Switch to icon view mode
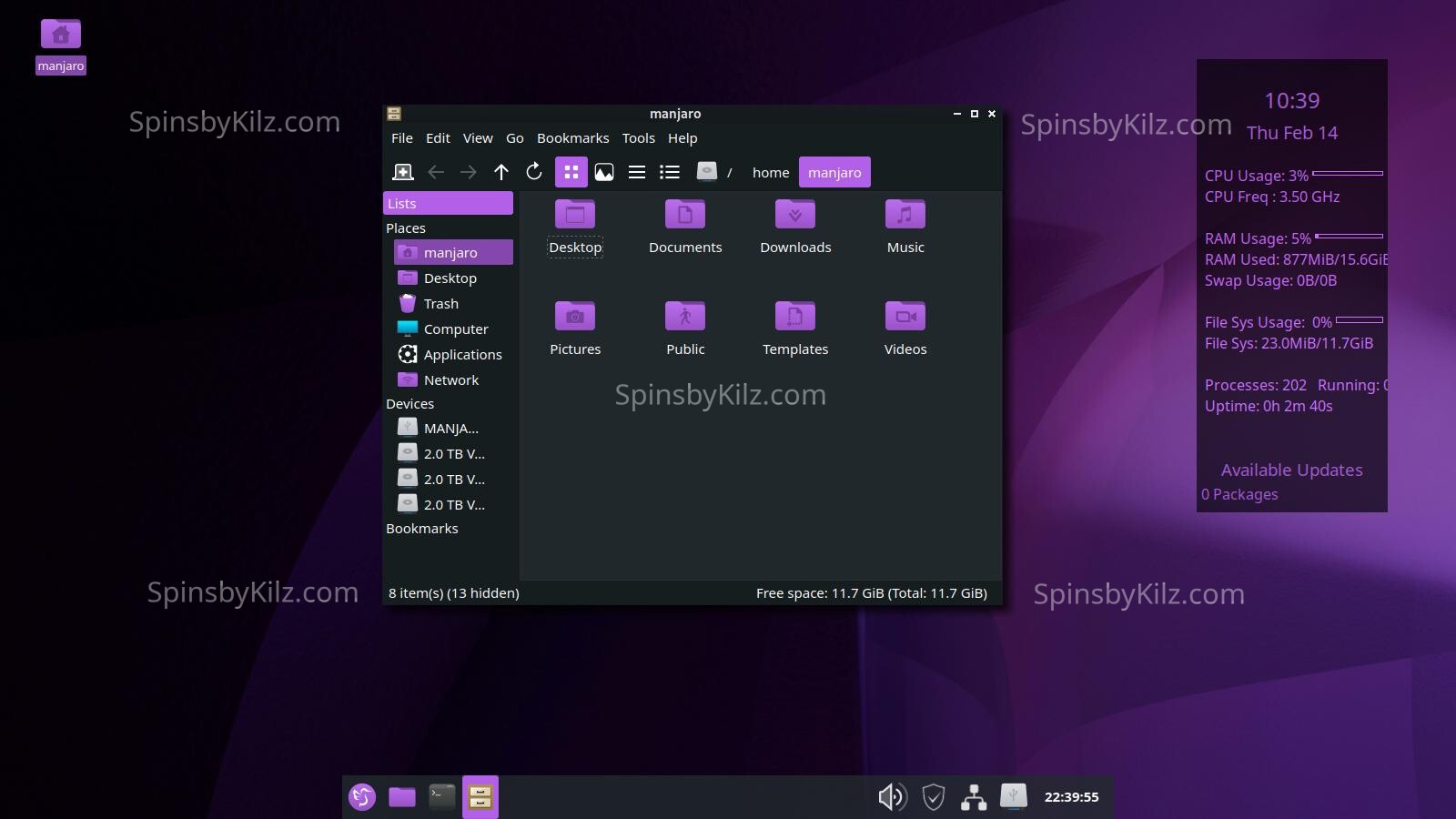1456x819 pixels. tap(571, 172)
